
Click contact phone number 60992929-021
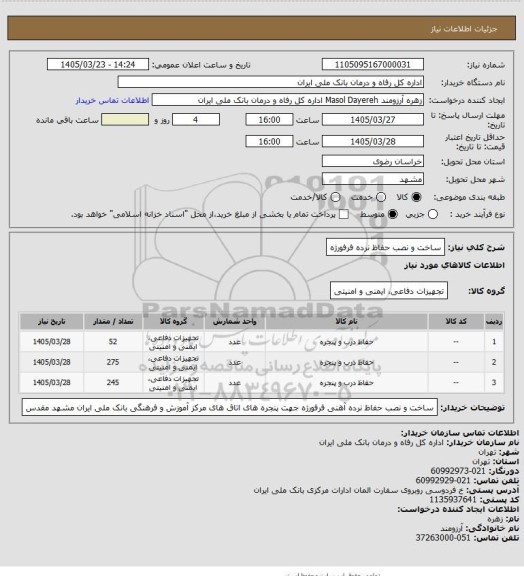443,480
